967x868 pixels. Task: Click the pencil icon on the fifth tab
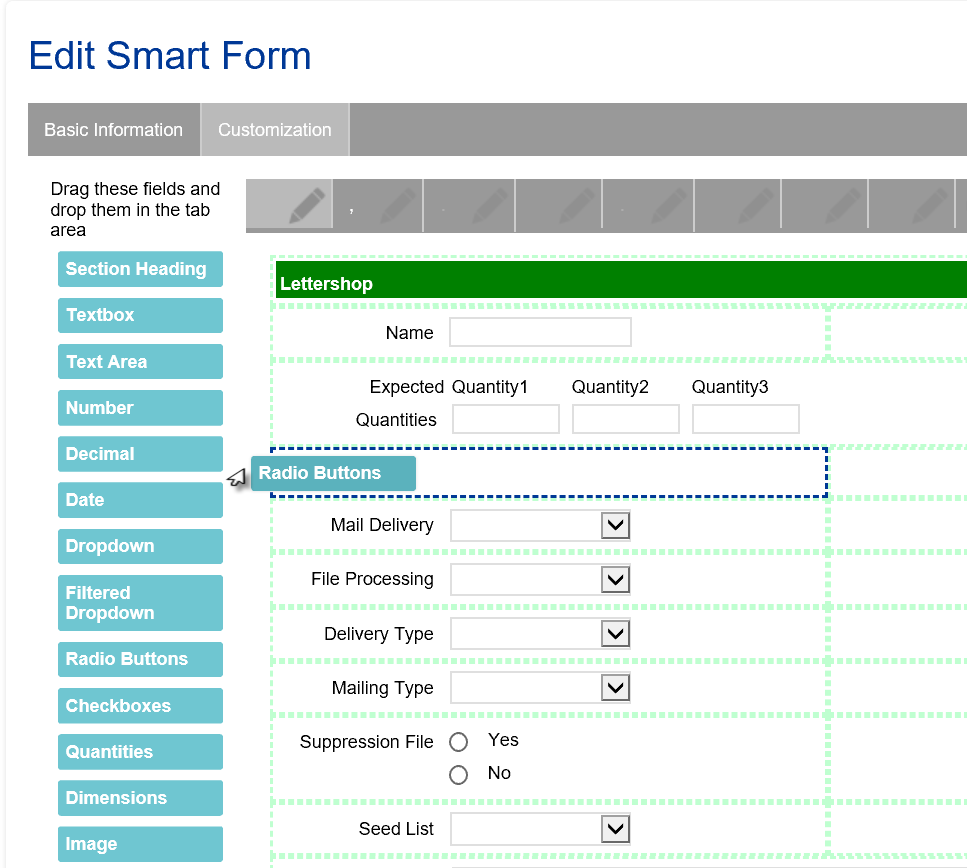pyautogui.click(x=668, y=205)
